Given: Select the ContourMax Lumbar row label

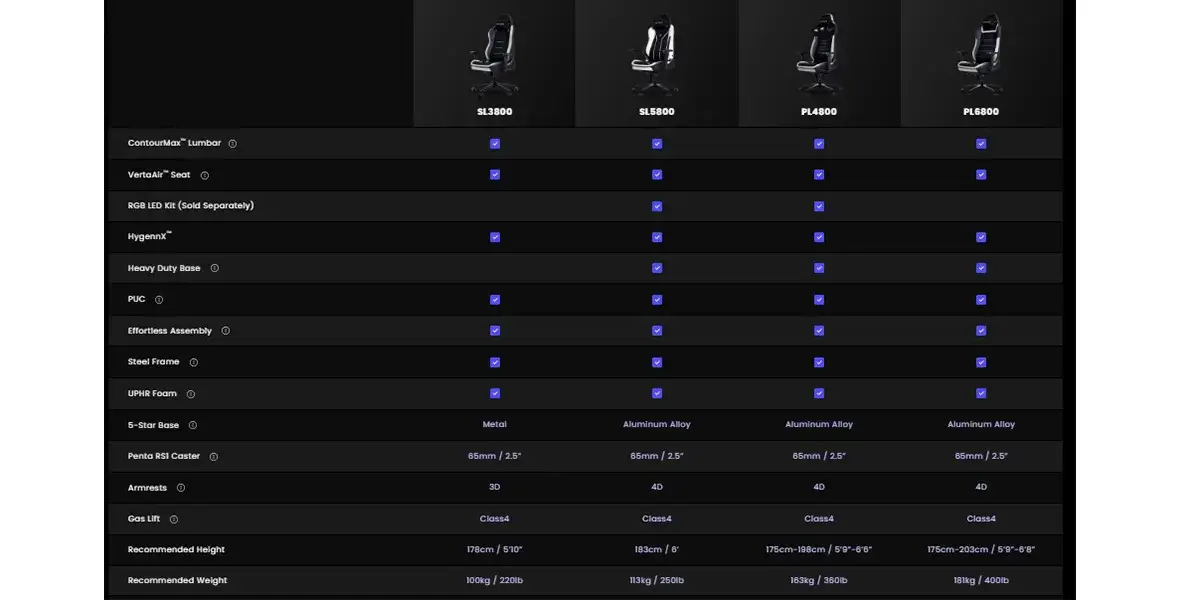Looking at the screenshot, I should (175, 143).
